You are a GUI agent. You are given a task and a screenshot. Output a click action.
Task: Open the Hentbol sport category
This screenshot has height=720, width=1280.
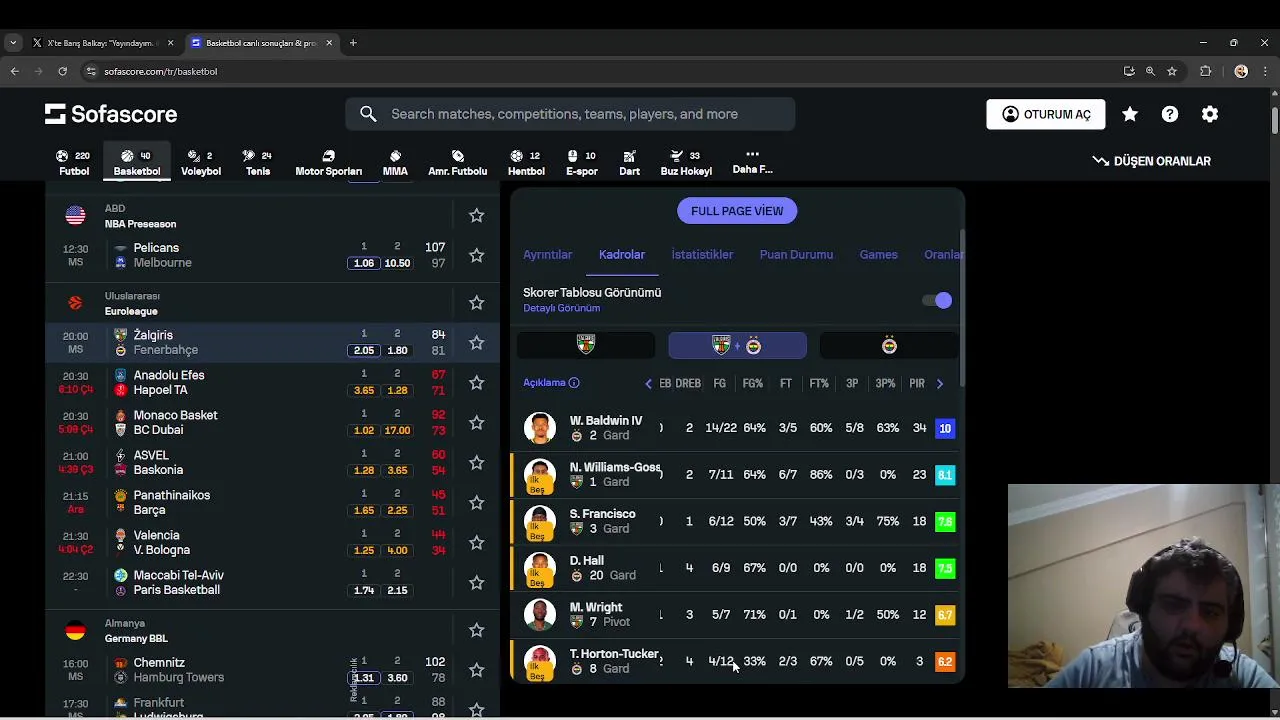[526, 163]
